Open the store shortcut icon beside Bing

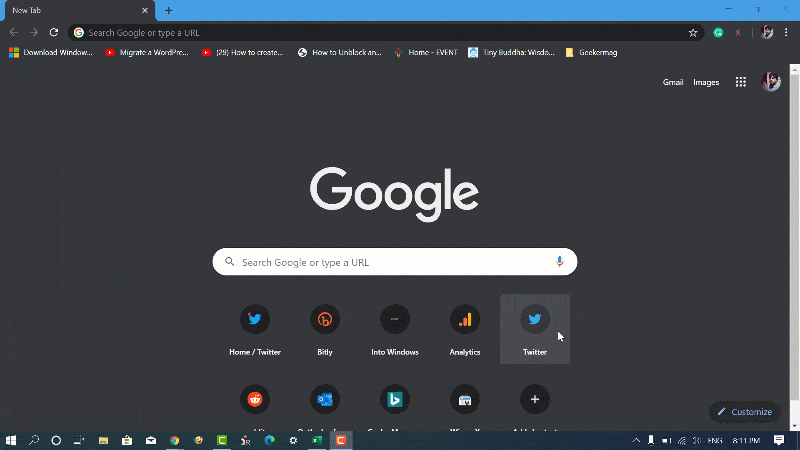tap(465, 399)
